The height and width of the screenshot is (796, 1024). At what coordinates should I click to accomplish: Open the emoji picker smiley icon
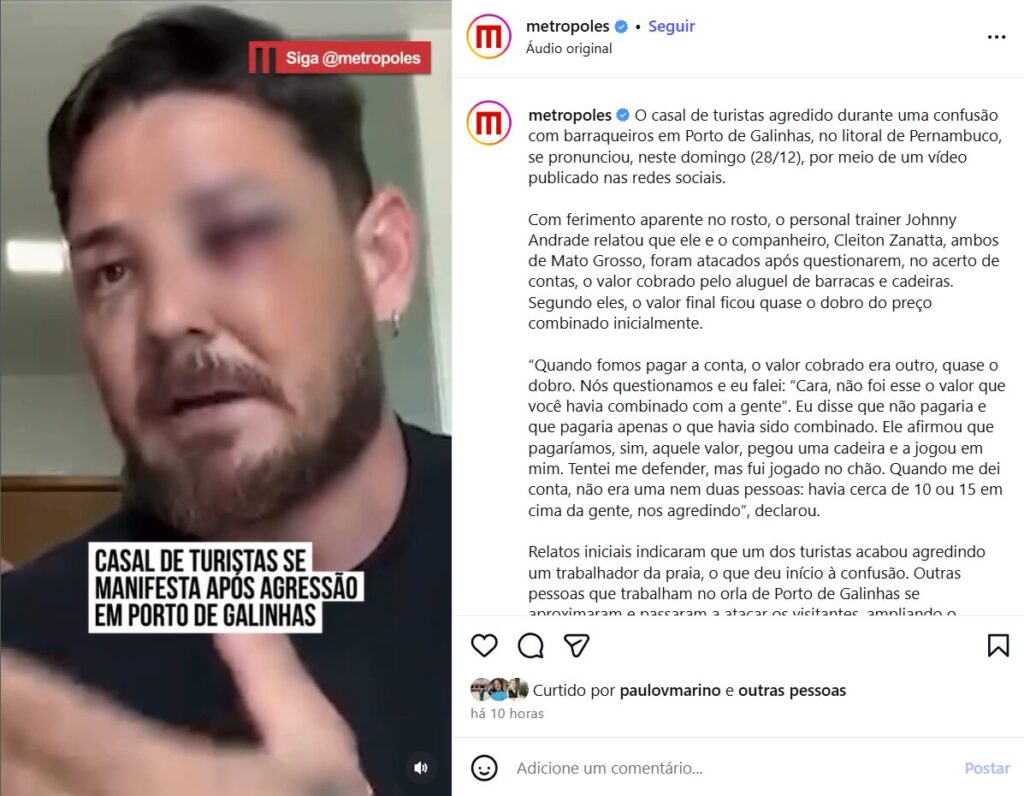click(484, 768)
